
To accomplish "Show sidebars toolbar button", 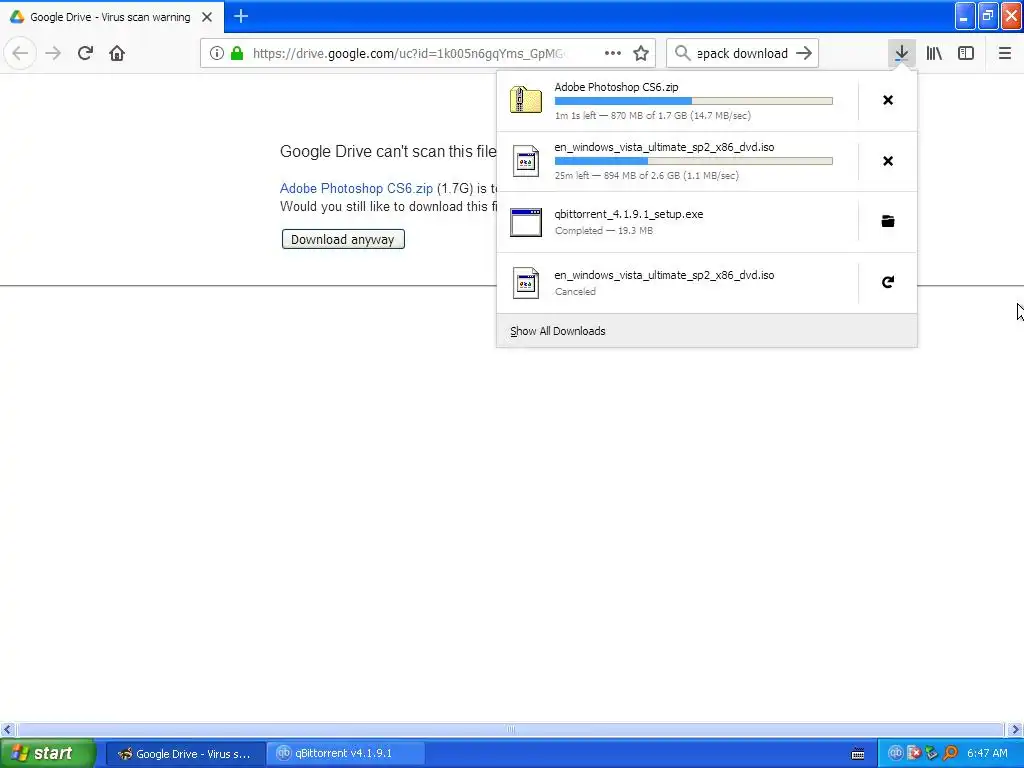I will point(966,53).
